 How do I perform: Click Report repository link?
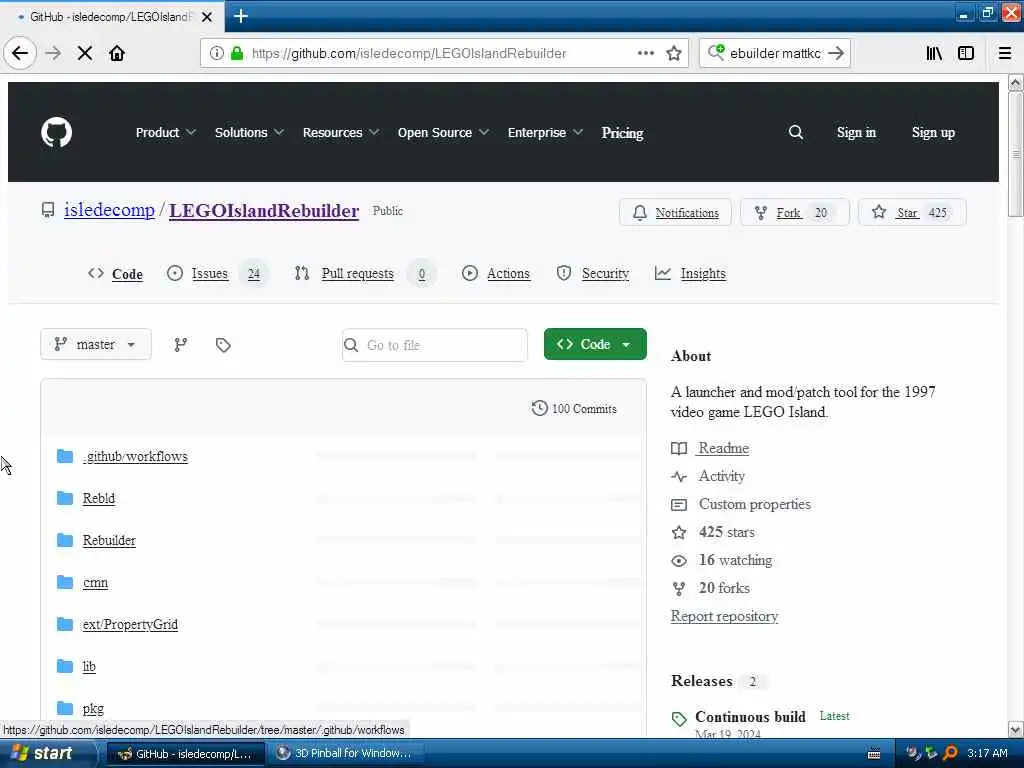point(724,616)
